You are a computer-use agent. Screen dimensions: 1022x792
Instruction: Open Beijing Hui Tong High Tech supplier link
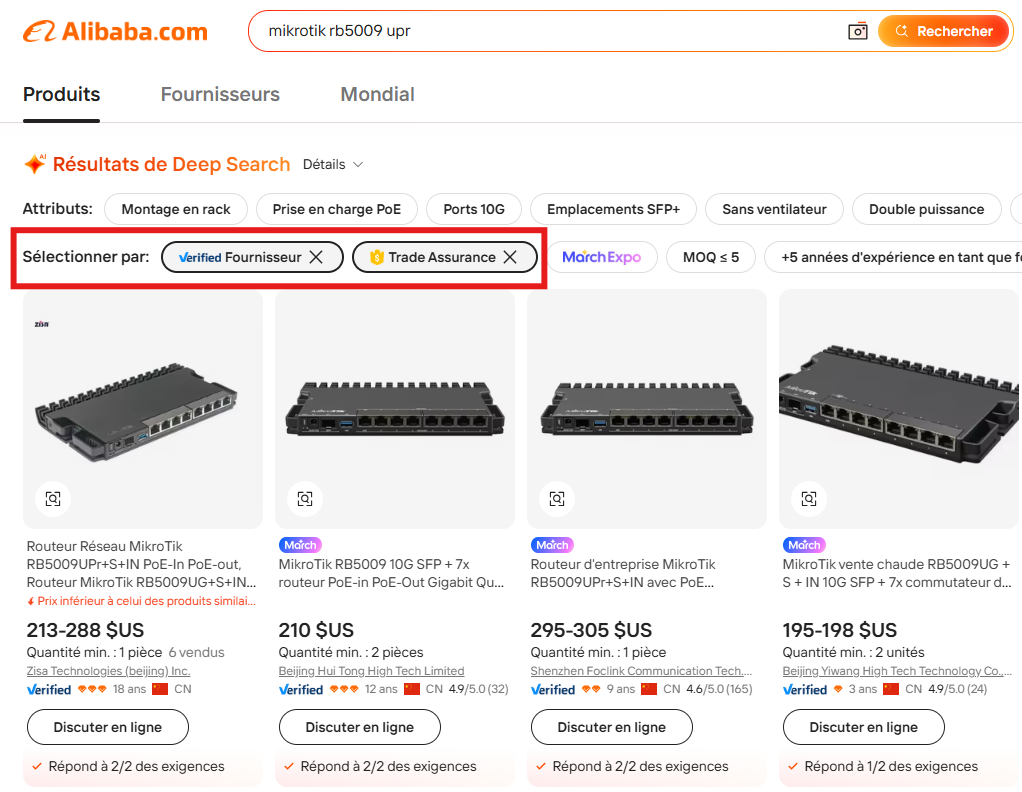tap(371, 671)
